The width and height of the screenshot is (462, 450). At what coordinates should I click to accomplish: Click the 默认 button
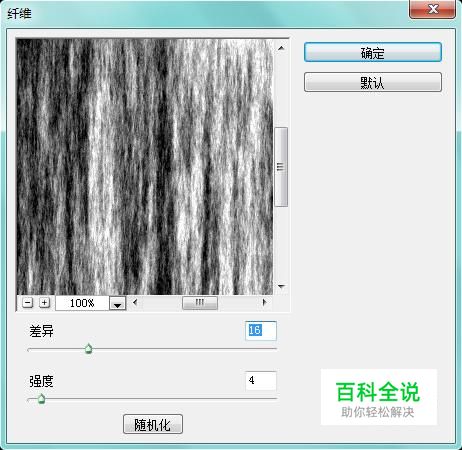(x=373, y=82)
